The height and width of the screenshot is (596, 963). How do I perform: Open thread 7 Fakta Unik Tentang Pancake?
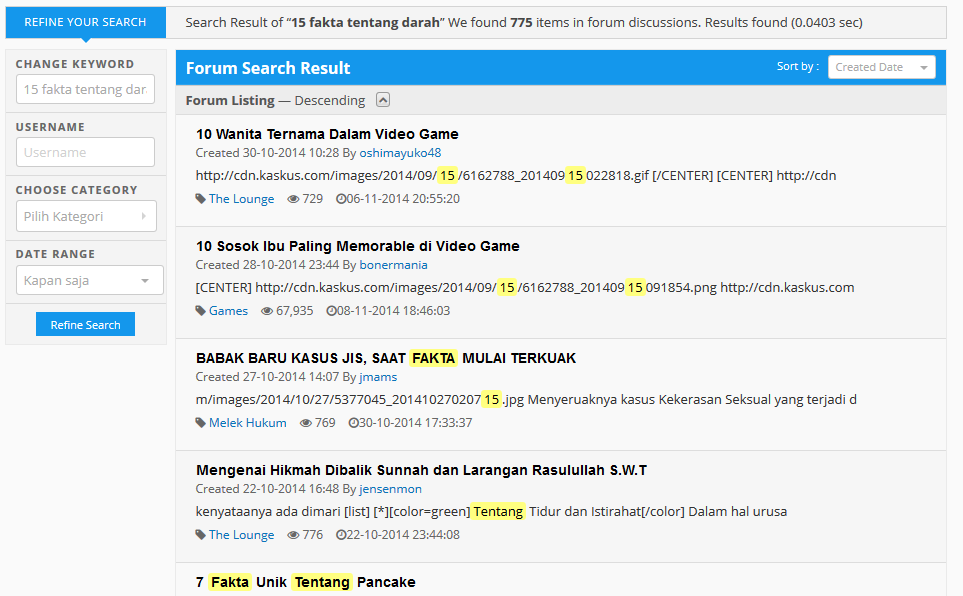tap(305, 582)
